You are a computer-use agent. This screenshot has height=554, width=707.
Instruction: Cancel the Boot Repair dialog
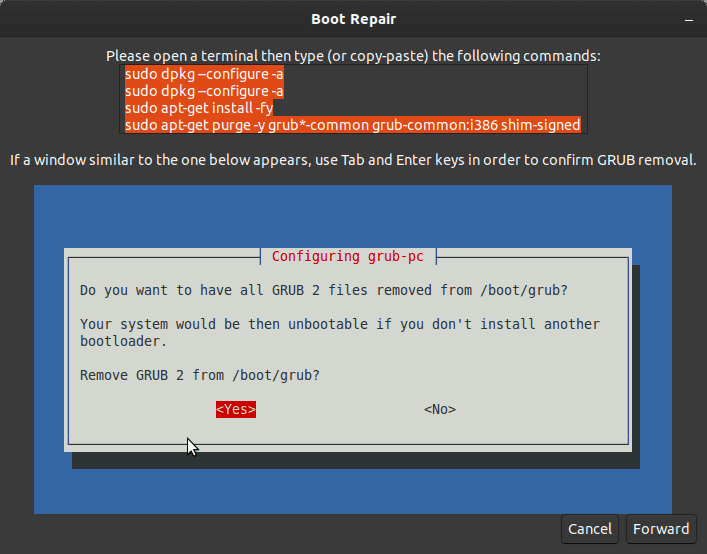point(590,529)
